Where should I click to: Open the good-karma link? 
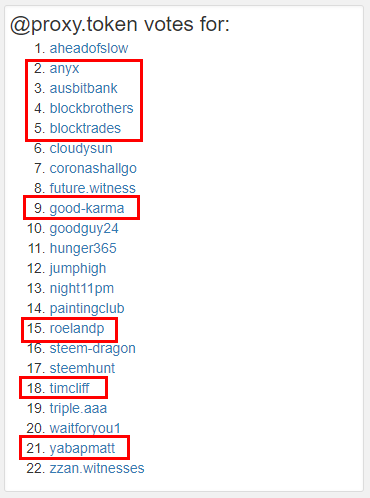coord(87,209)
